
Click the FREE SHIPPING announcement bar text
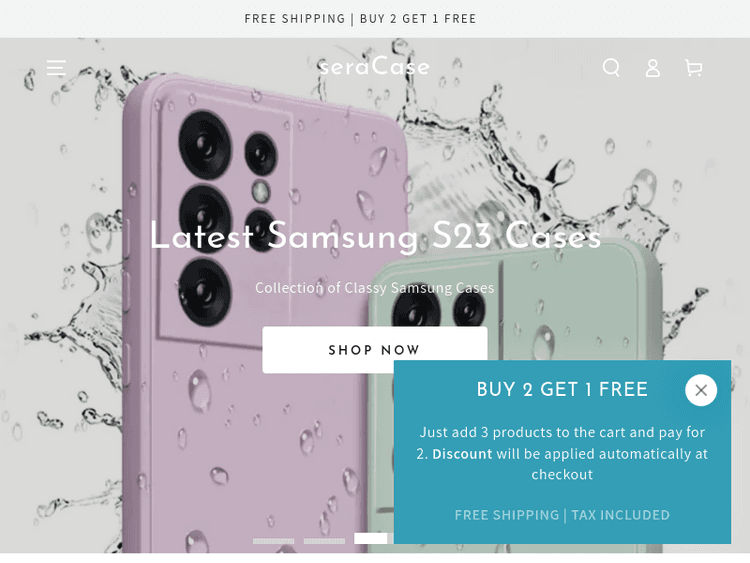(x=295, y=19)
